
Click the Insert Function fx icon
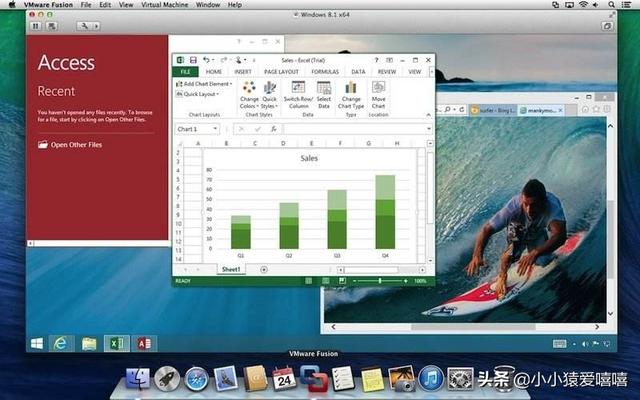274,129
